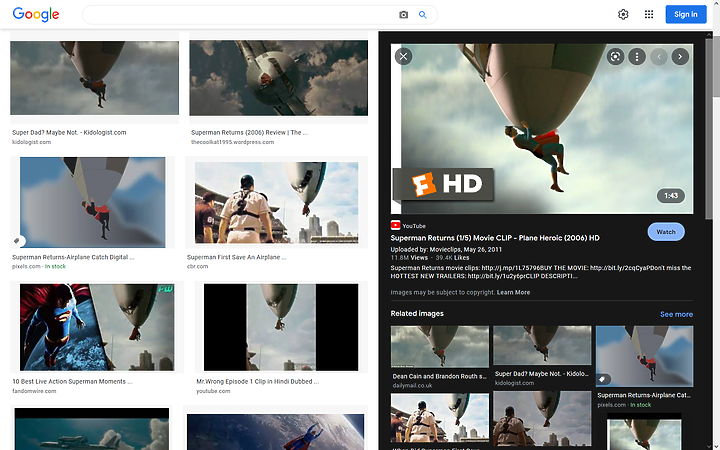Open Superman Returns (2006) Review thumbnail
720x450 pixels.
(x=279, y=78)
